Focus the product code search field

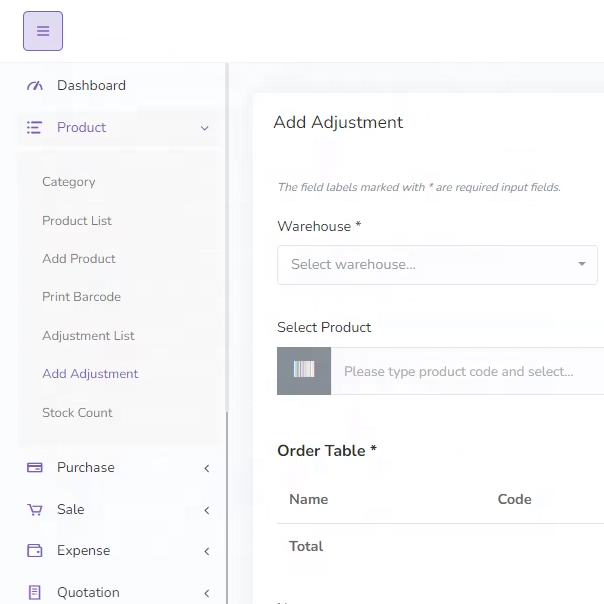[x=466, y=371]
